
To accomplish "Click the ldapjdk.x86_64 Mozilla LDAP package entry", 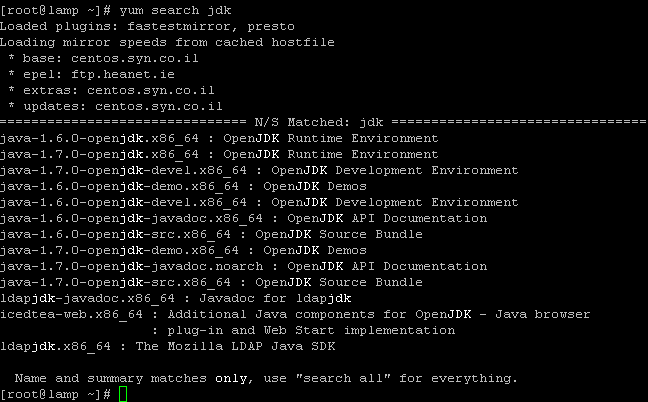I will (167, 347).
